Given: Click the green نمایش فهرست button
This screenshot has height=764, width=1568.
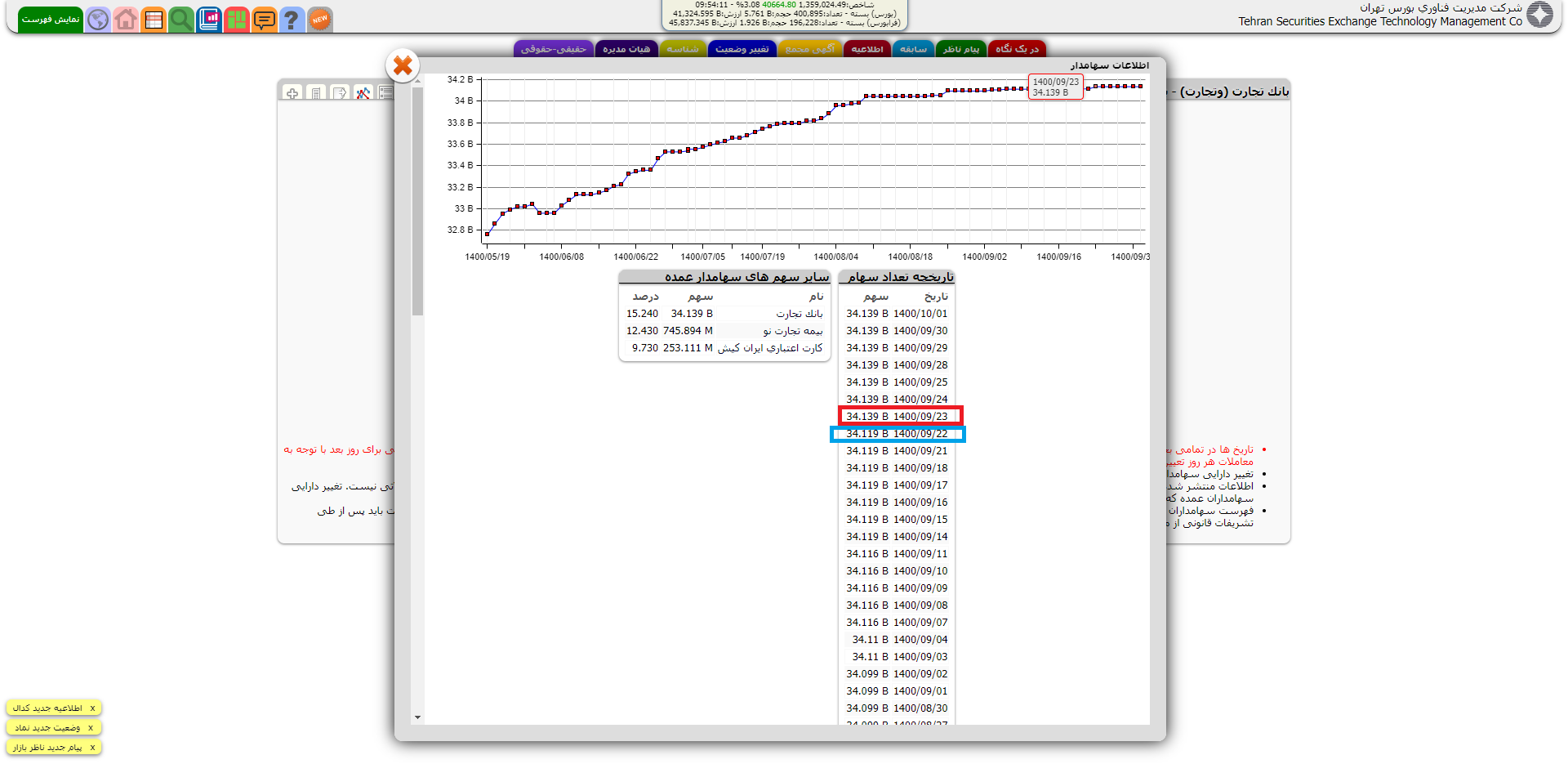Looking at the screenshot, I should (51, 19).
